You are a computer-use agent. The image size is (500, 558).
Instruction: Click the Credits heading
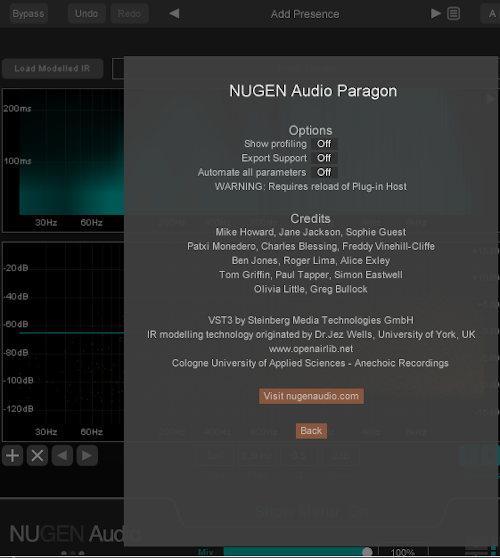(x=310, y=219)
